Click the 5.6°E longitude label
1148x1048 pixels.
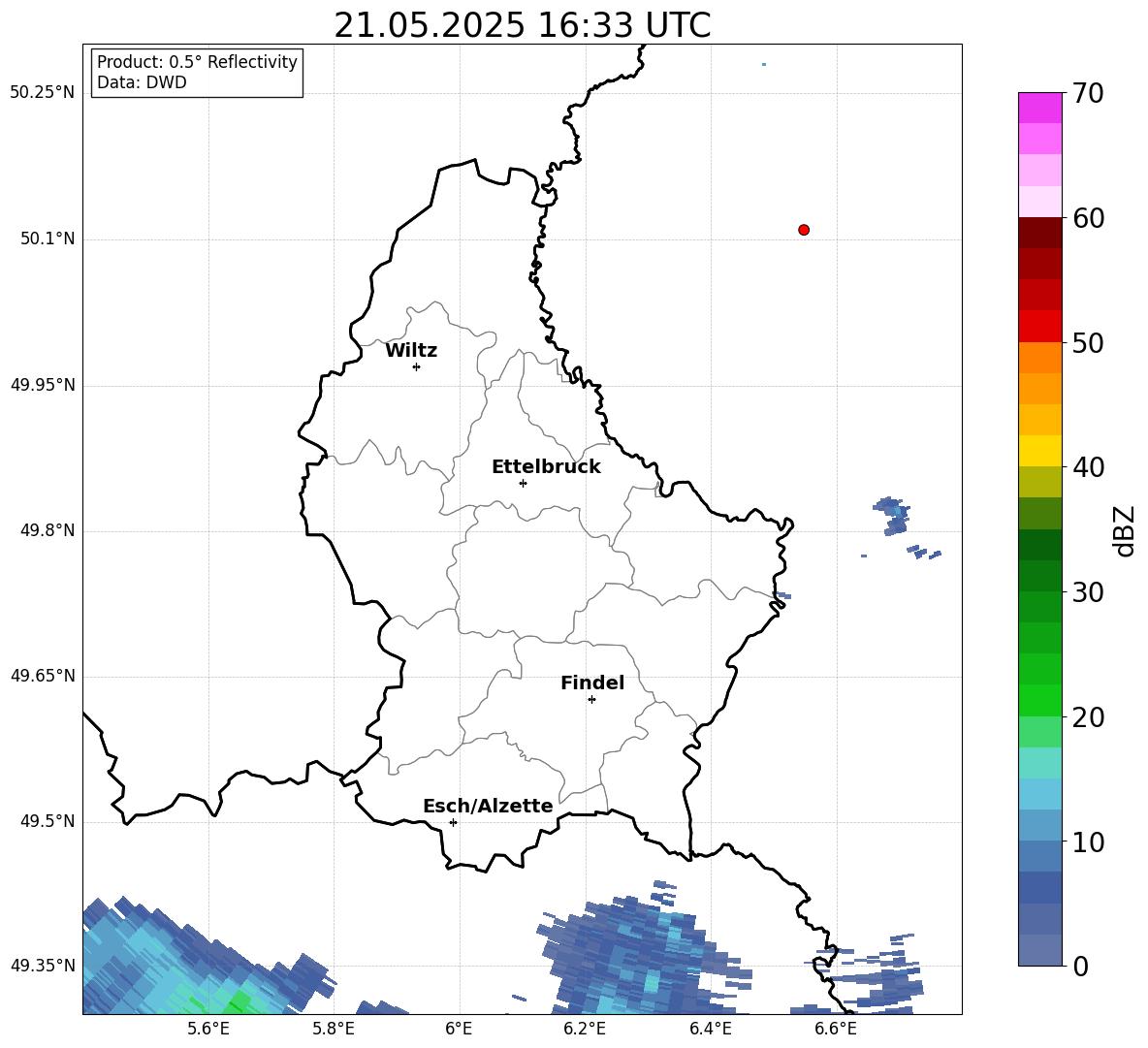208,1029
